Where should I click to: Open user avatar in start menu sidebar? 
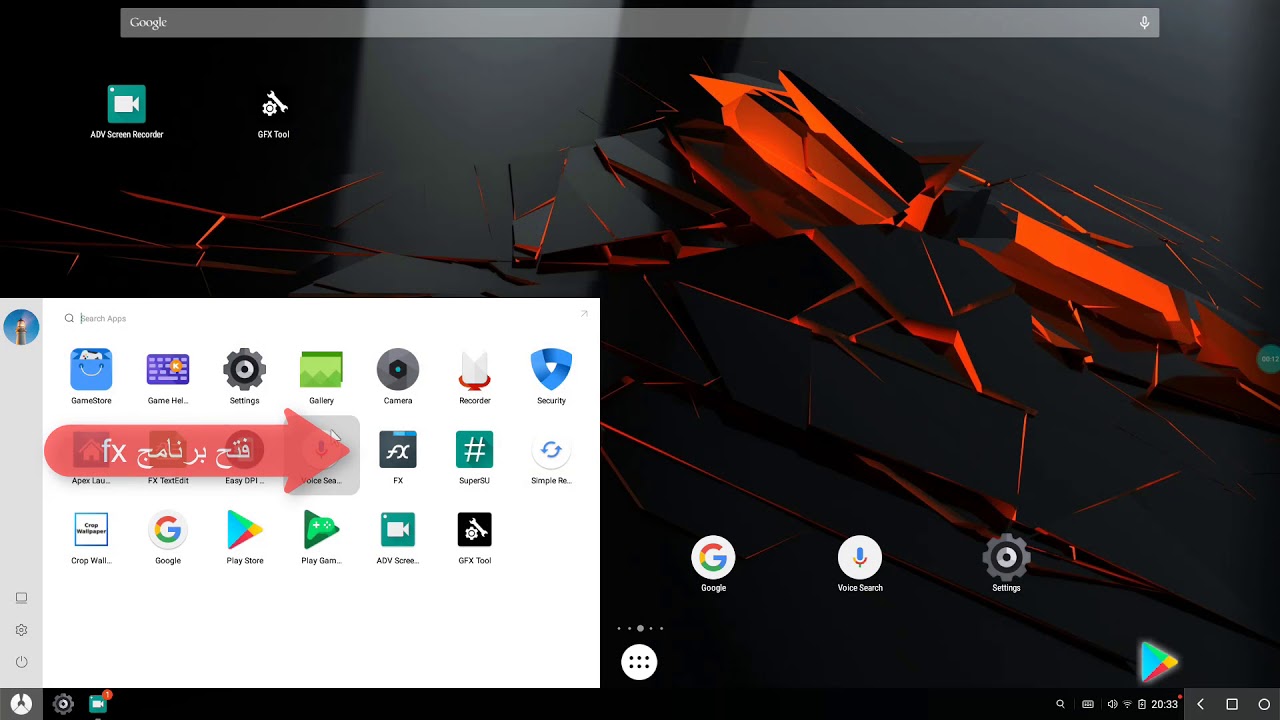(21, 327)
